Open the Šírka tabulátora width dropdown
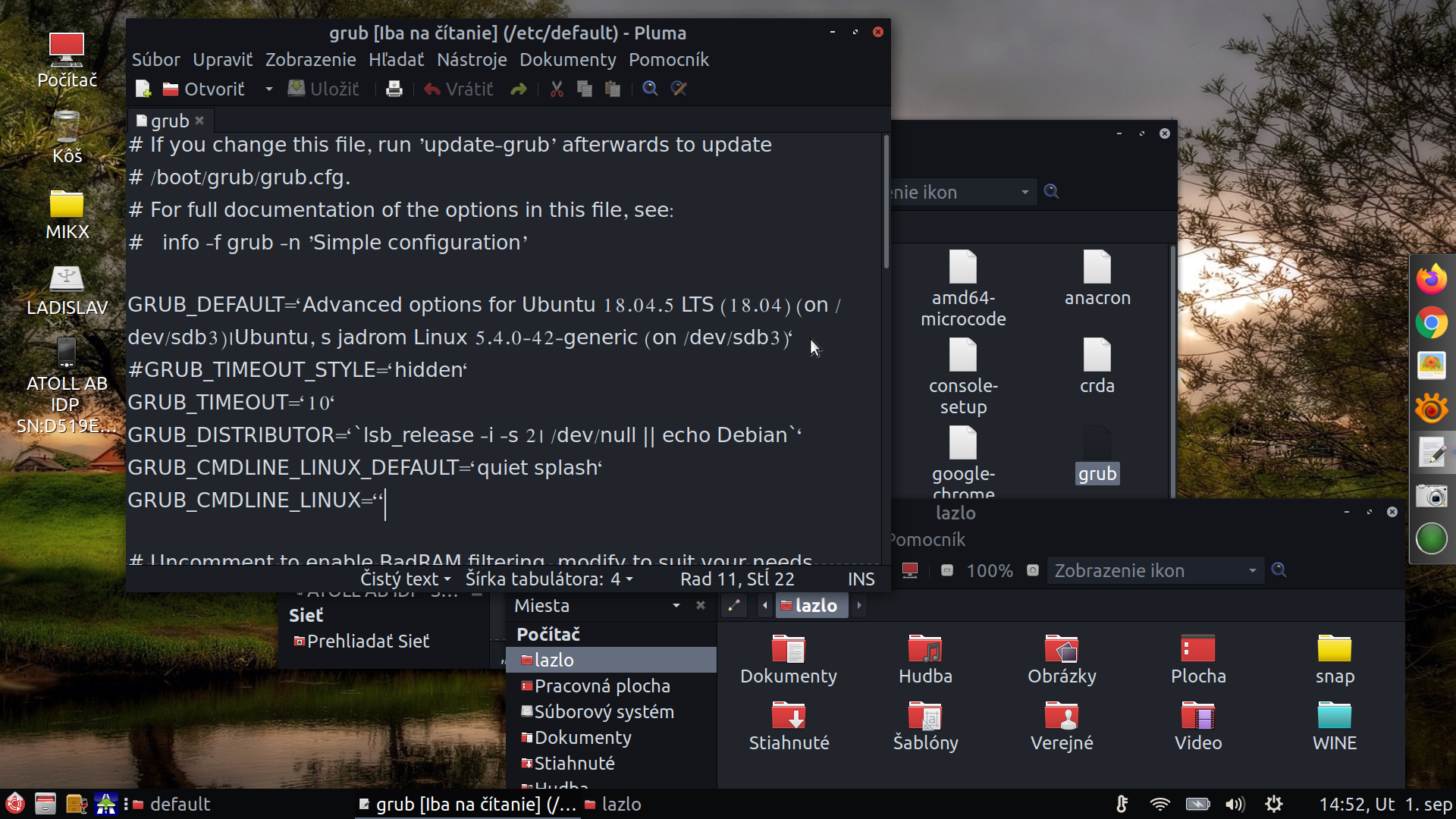The height and width of the screenshot is (819, 1456). point(549,579)
